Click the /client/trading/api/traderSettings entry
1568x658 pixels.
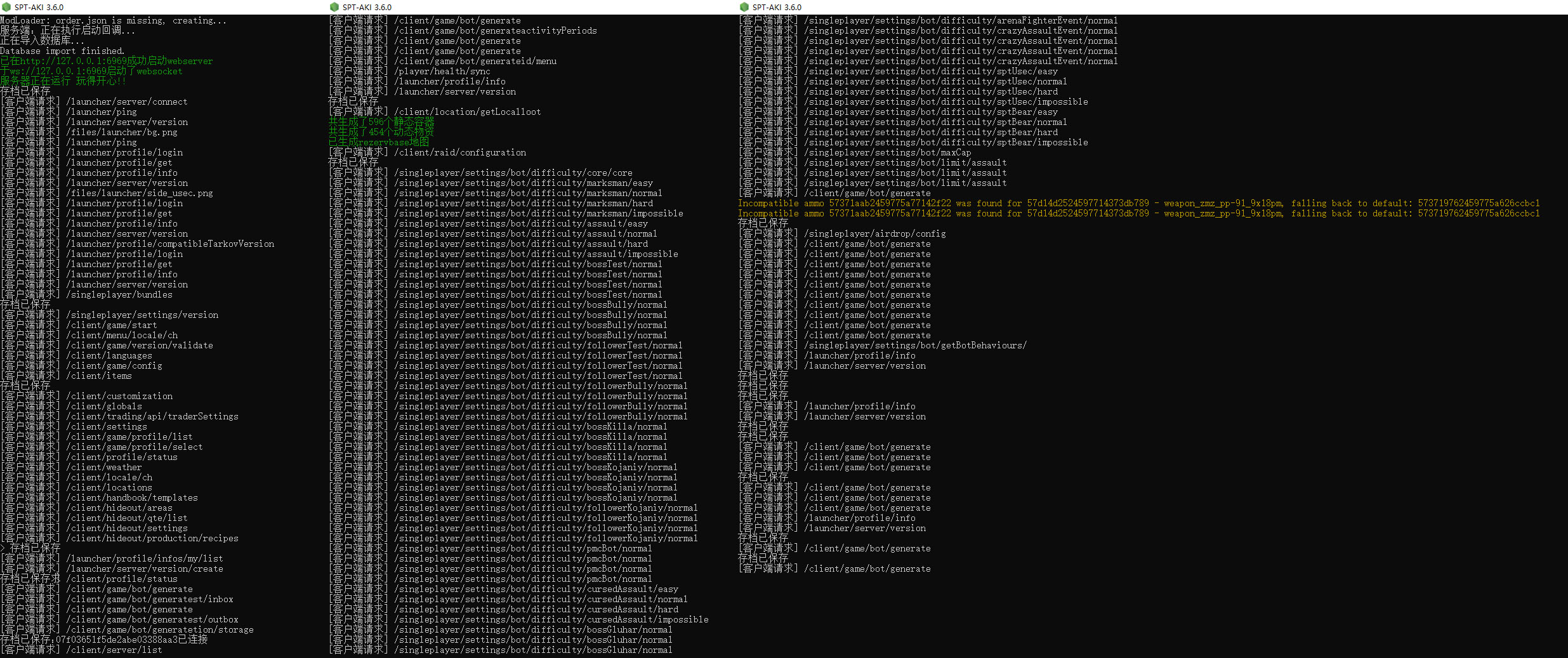coord(152,416)
